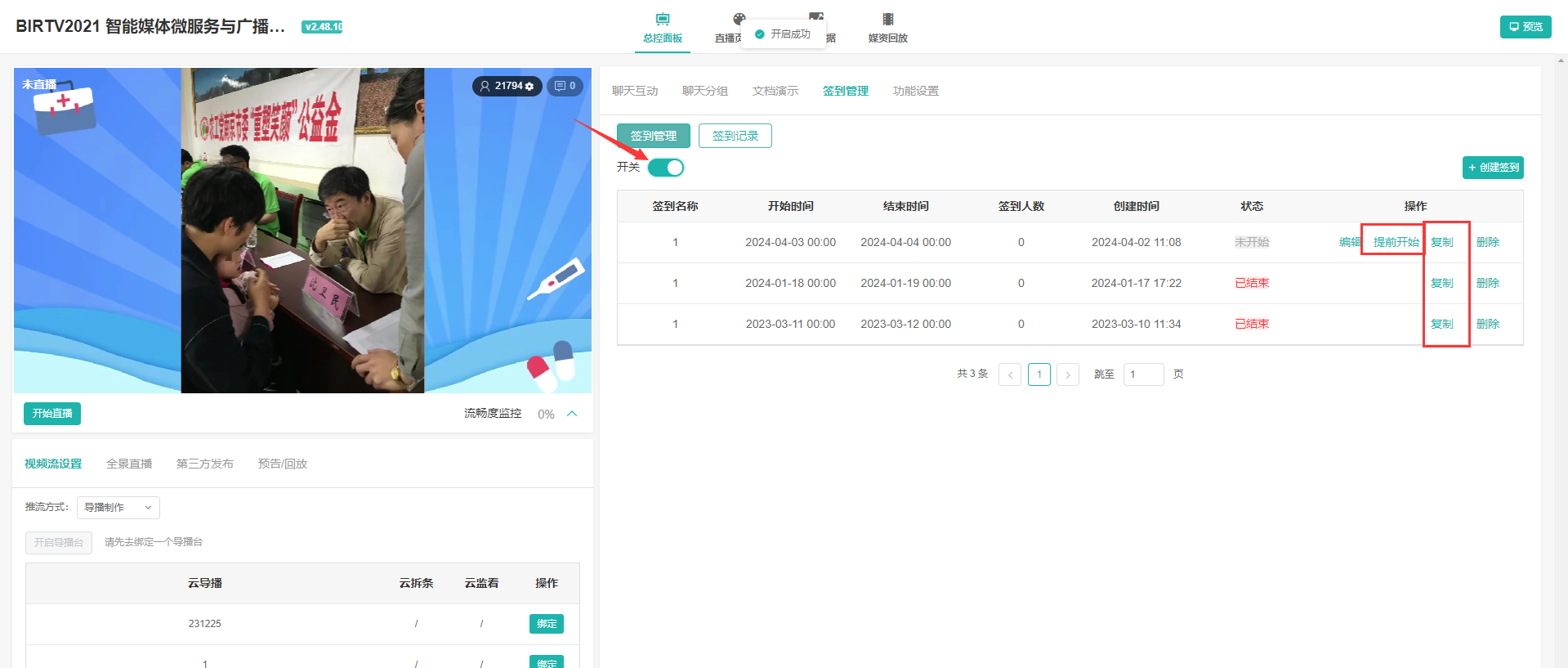Open the 签到记录 records button

coord(735,136)
